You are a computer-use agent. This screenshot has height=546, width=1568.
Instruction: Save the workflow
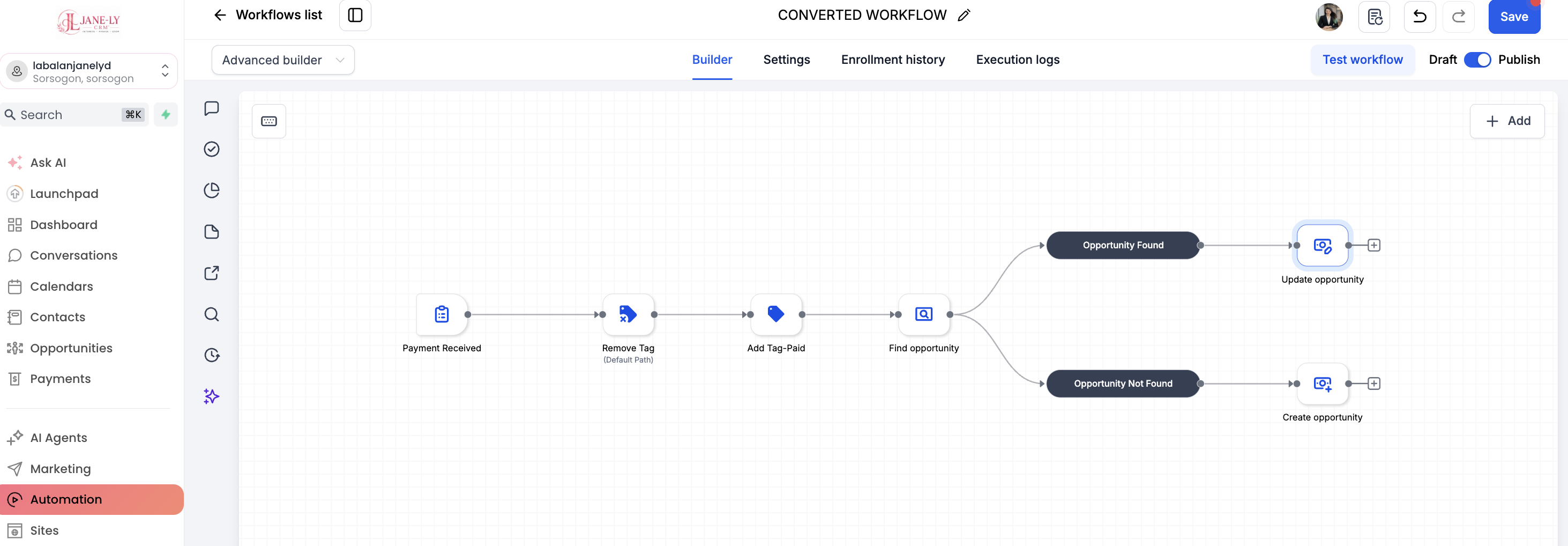(x=1514, y=17)
